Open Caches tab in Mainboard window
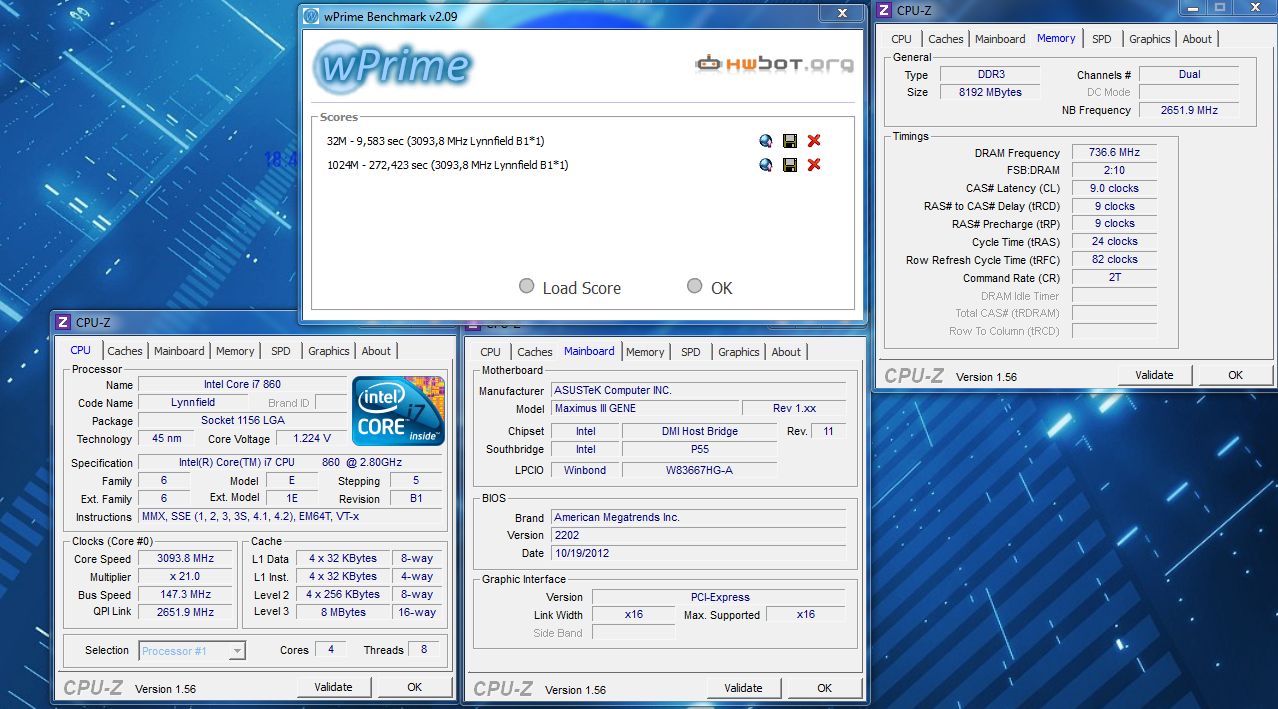The width and height of the screenshot is (1278, 709). (535, 352)
